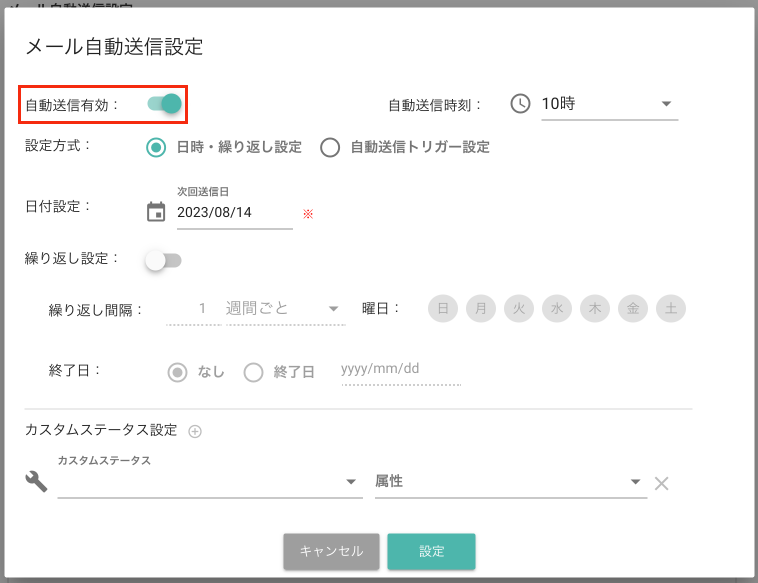Viewport: 758px width, 583px height.
Task: Select Sunday 日 weekday button
Action: (x=443, y=308)
